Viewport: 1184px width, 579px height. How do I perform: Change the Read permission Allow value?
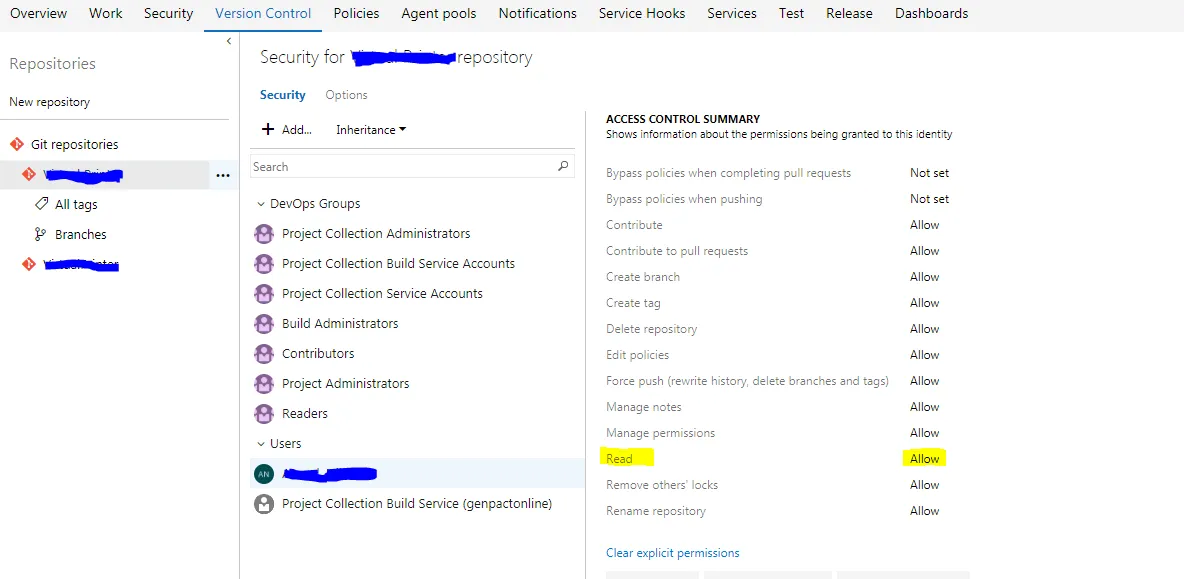(925, 459)
